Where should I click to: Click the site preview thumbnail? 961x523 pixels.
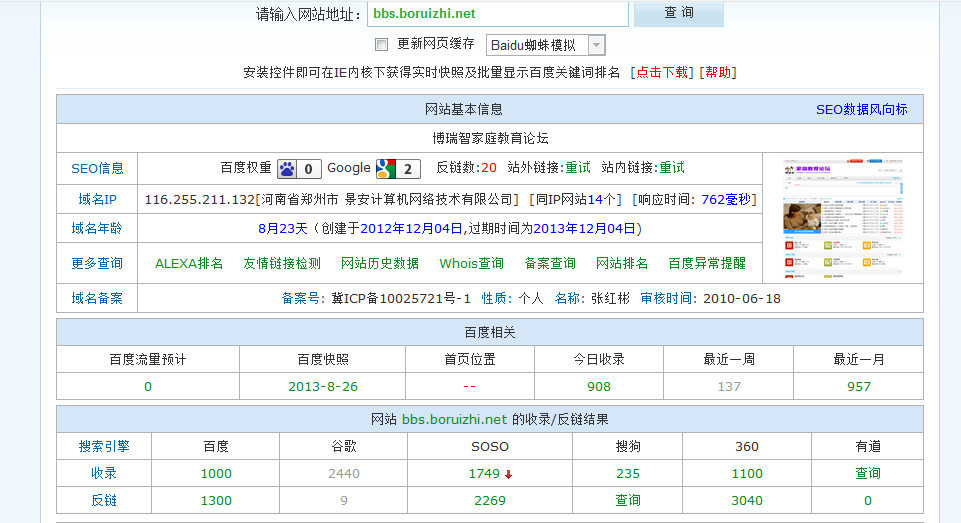(x=843, y=218)
